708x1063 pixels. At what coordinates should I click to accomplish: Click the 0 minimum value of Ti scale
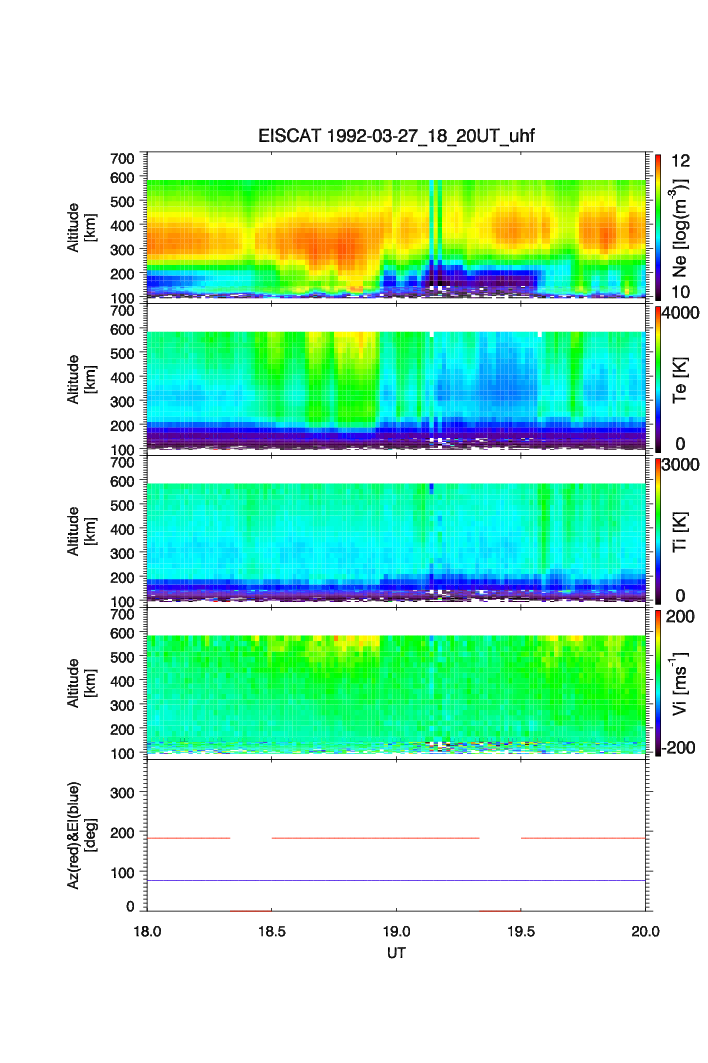[x=680, y=596]
